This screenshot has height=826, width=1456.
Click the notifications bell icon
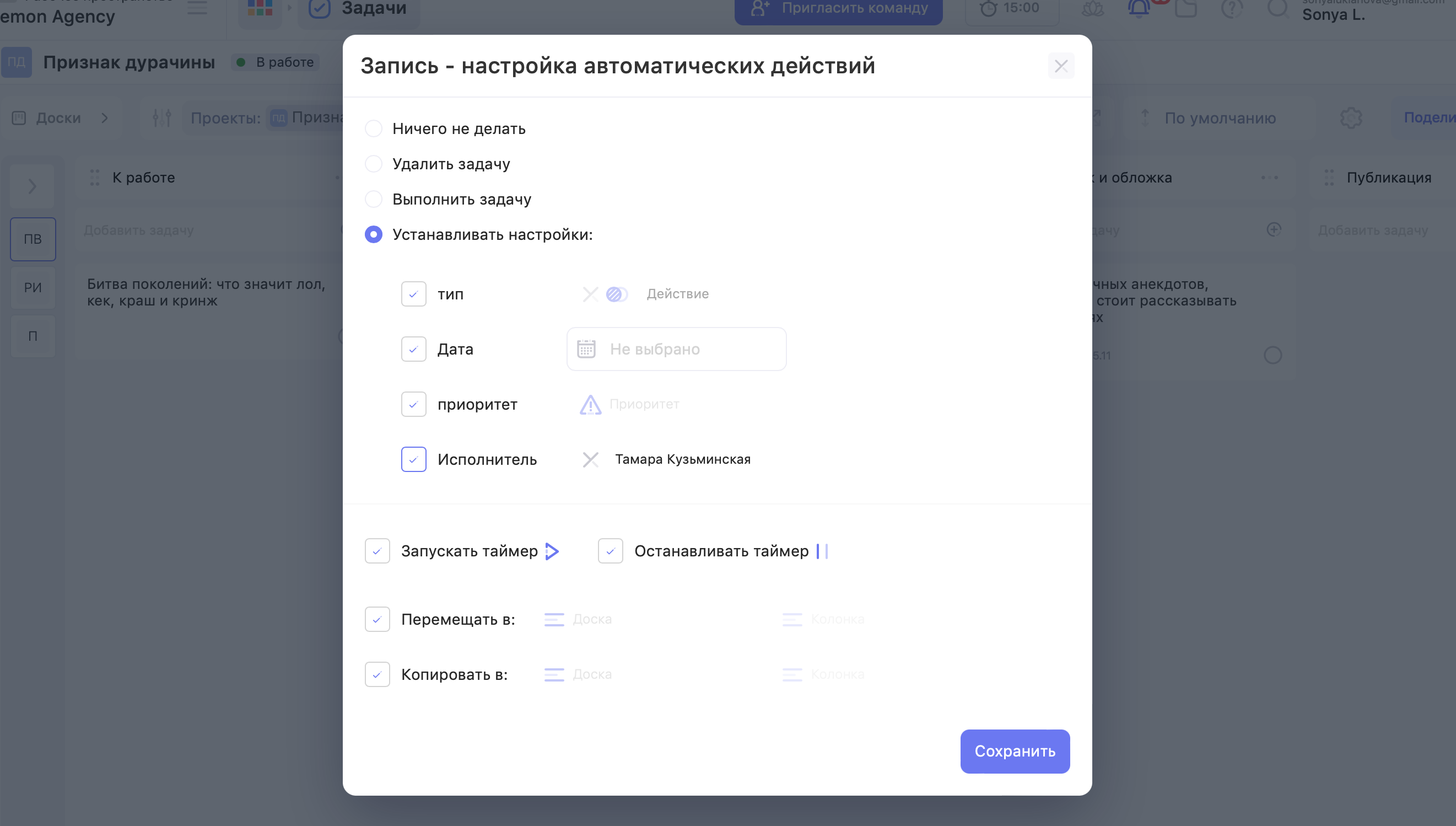pos(1139,8)
